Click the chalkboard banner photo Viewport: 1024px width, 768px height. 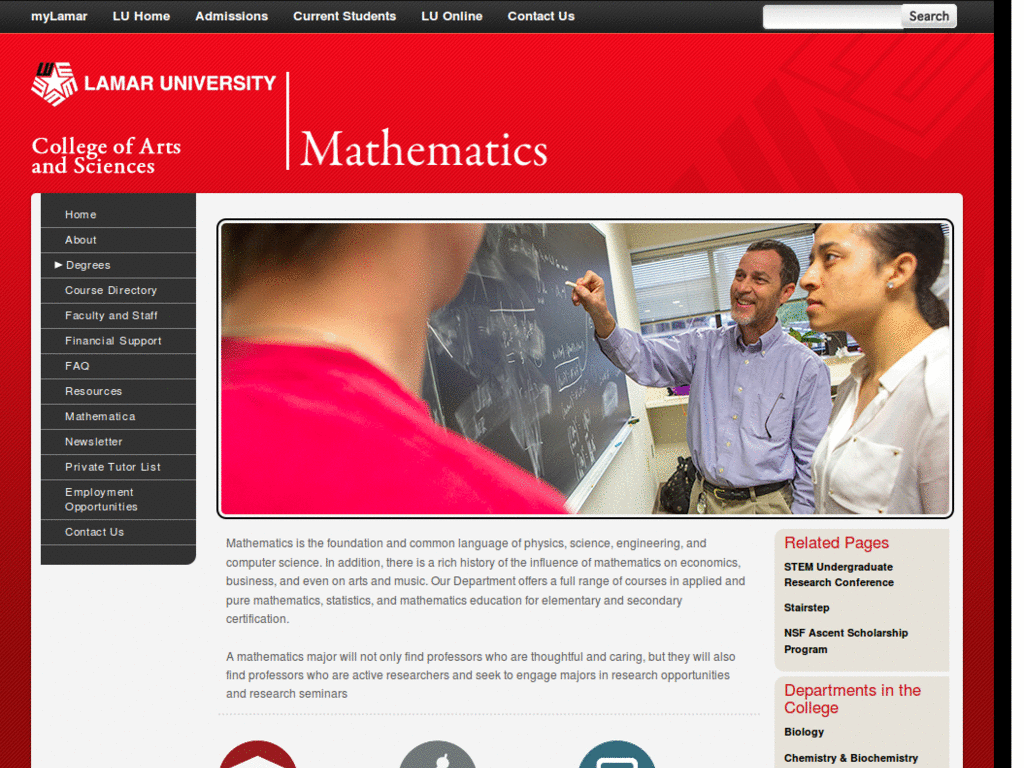coord(585,369)
